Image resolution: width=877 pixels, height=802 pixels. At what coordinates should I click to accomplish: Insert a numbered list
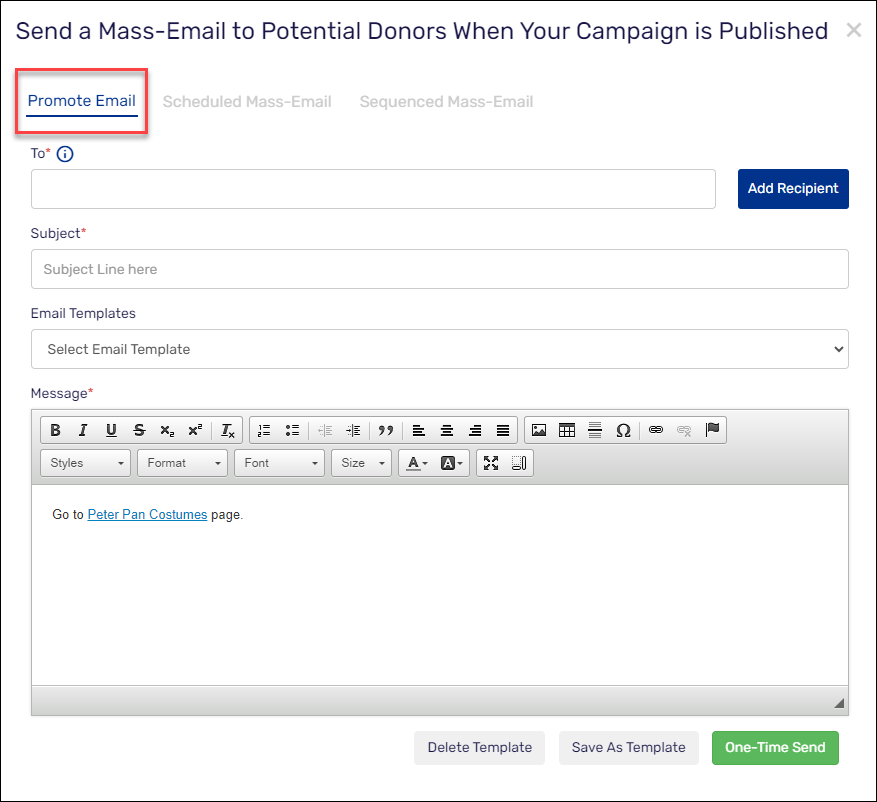(x=264, y=430)
